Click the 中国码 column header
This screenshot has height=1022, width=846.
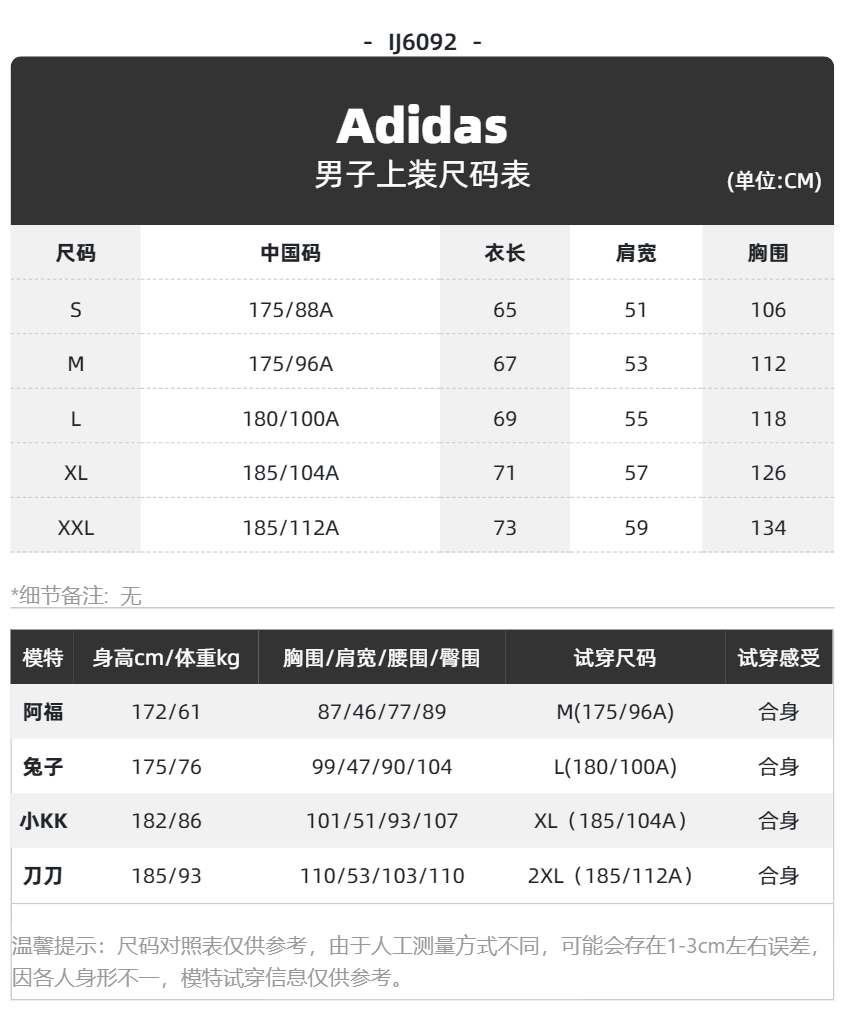[291, 253]
